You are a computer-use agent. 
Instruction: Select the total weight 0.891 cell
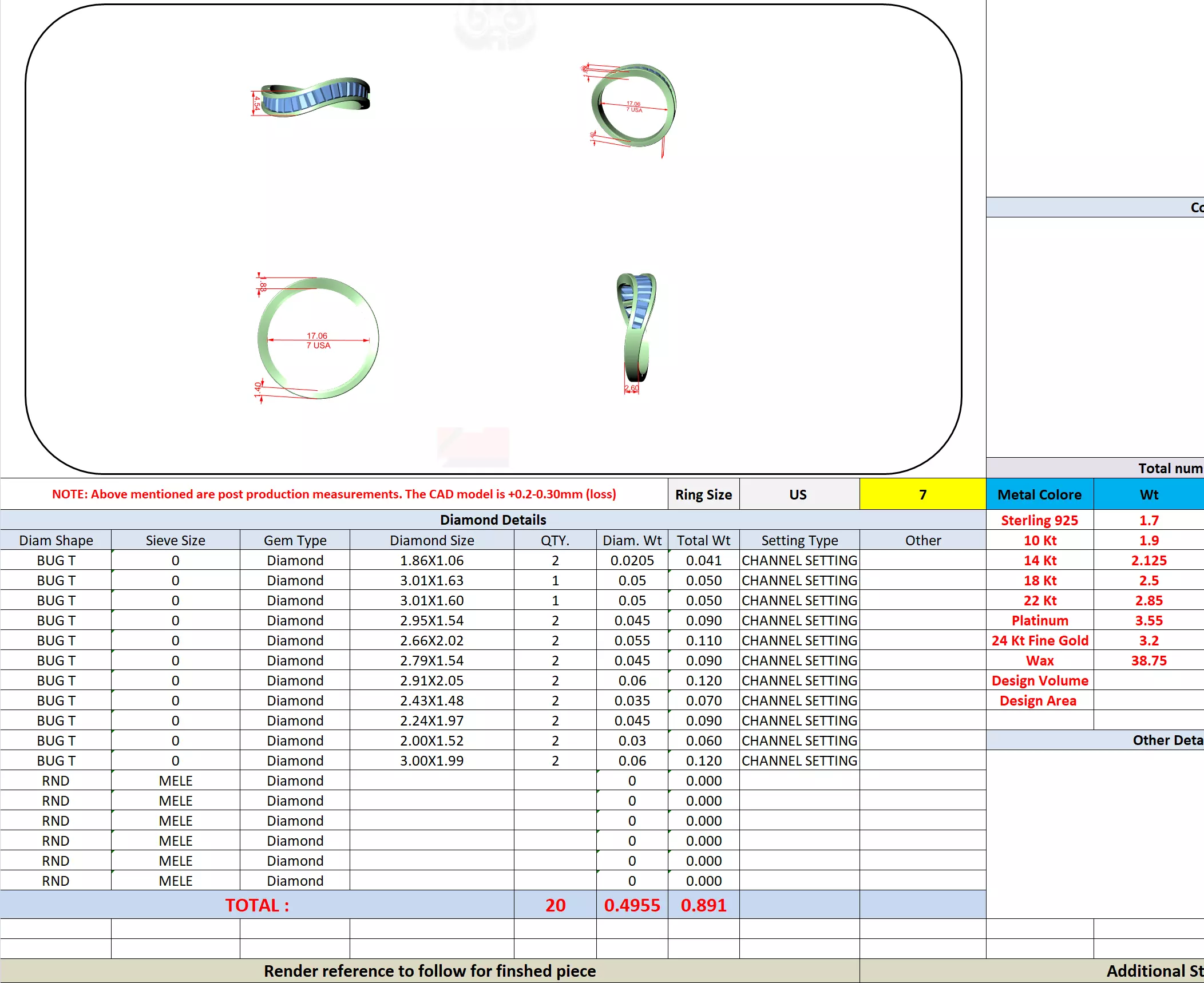[x=703, y=905]
